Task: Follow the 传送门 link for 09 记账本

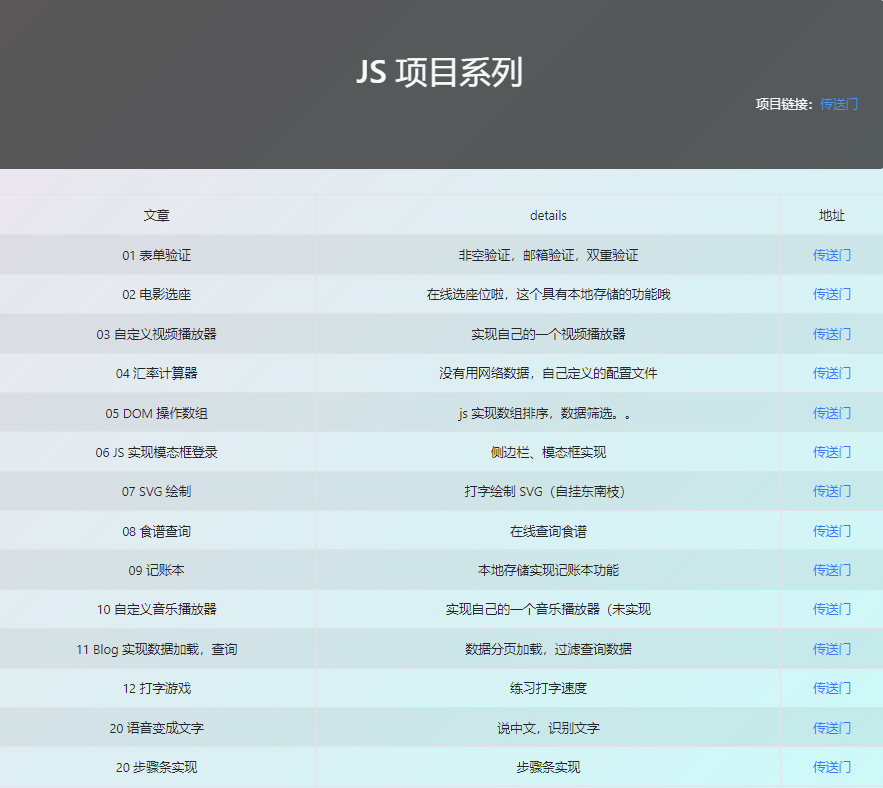Action: tap(831, 570)
